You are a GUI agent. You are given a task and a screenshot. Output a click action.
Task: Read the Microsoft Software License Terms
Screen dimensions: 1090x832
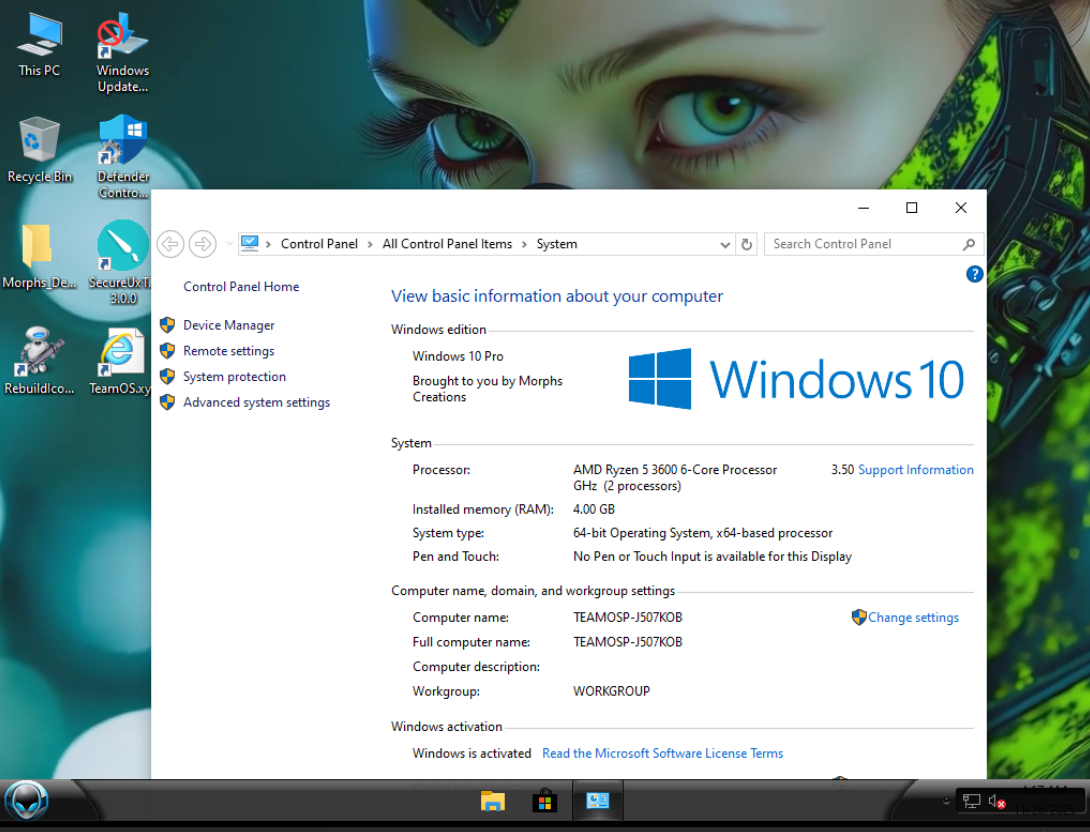point(662,753)
